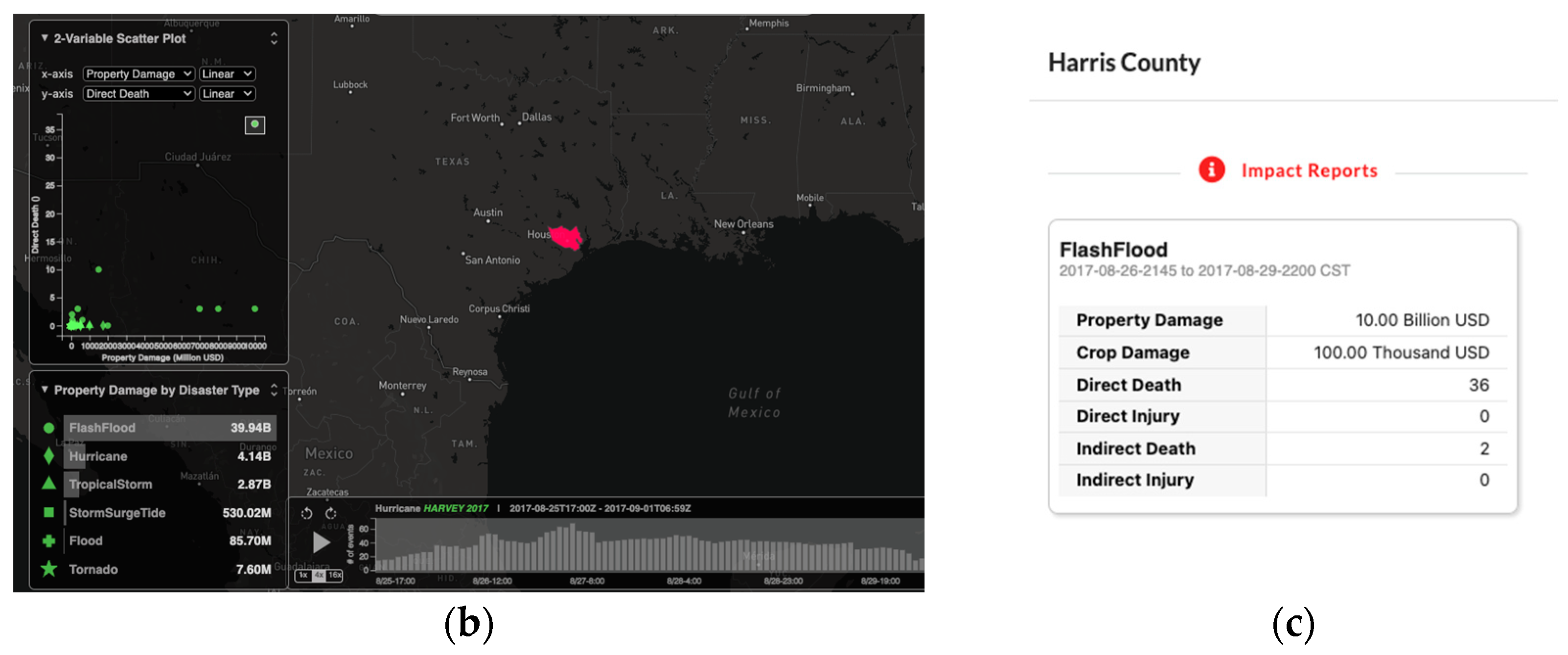Screen dimensions: 1568x655
Task: Open the y-axis Direct Death dropdown
Action: [138, 93]
